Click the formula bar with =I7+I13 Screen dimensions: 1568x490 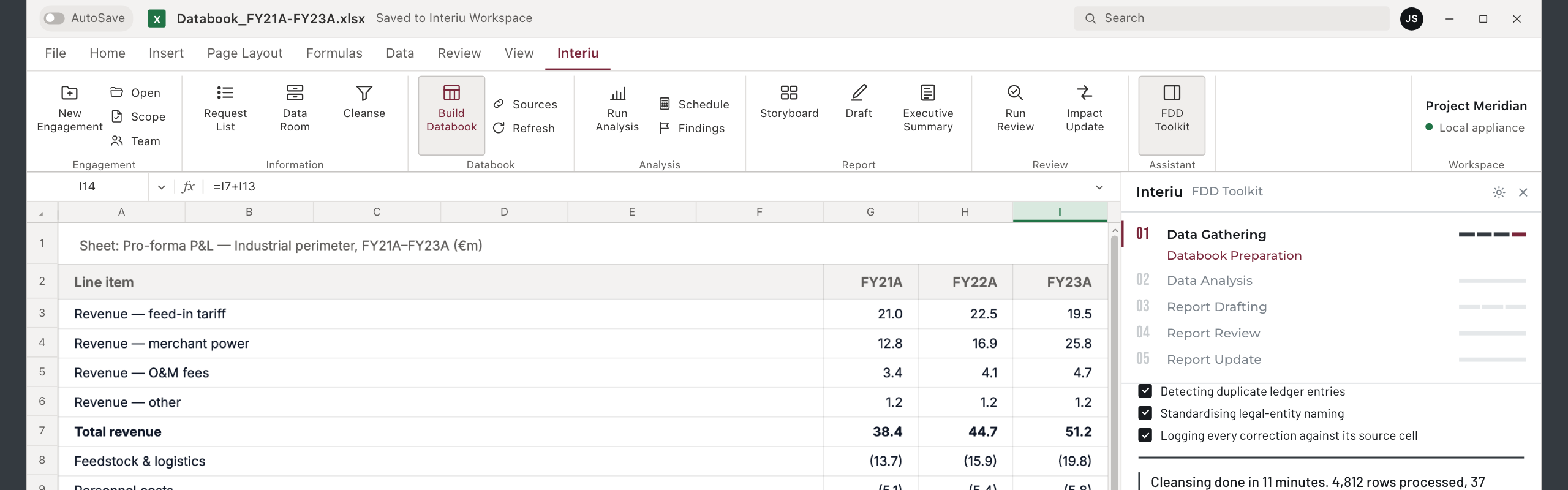click(x=649, y=186)
